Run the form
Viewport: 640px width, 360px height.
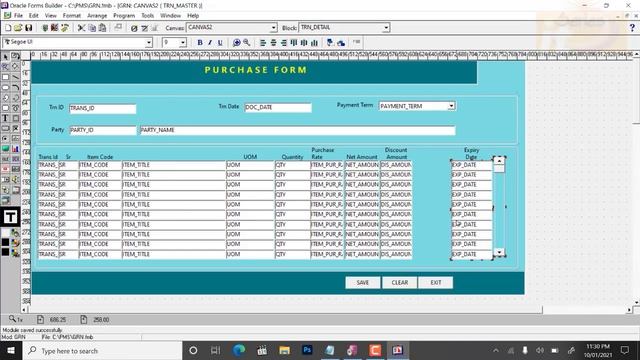(x=45, y=28)
